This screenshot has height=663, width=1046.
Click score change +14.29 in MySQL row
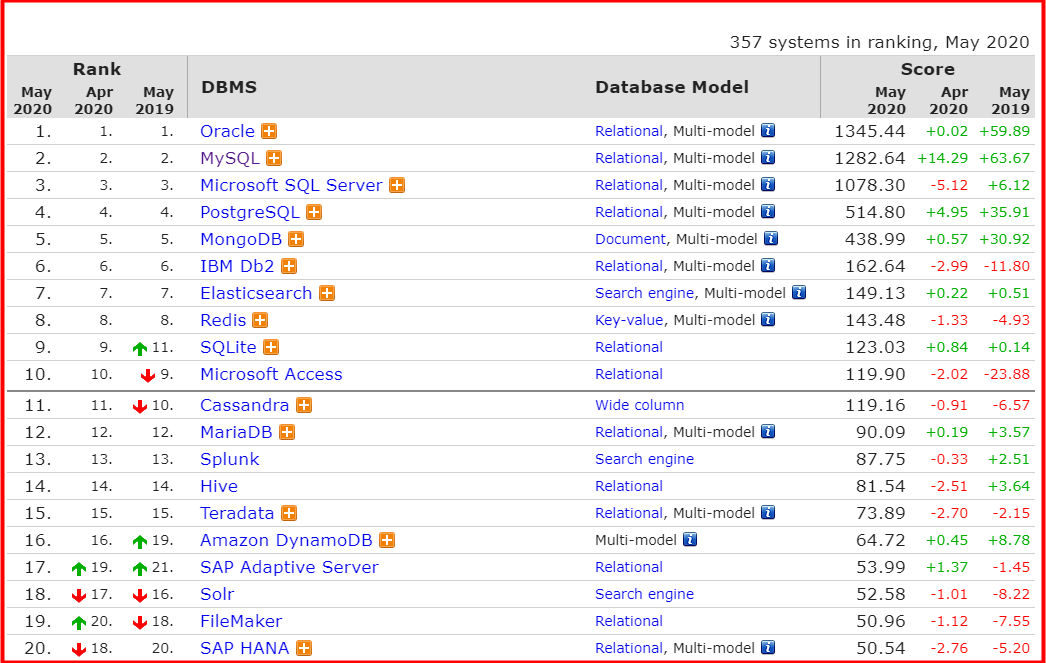point(943,159)
